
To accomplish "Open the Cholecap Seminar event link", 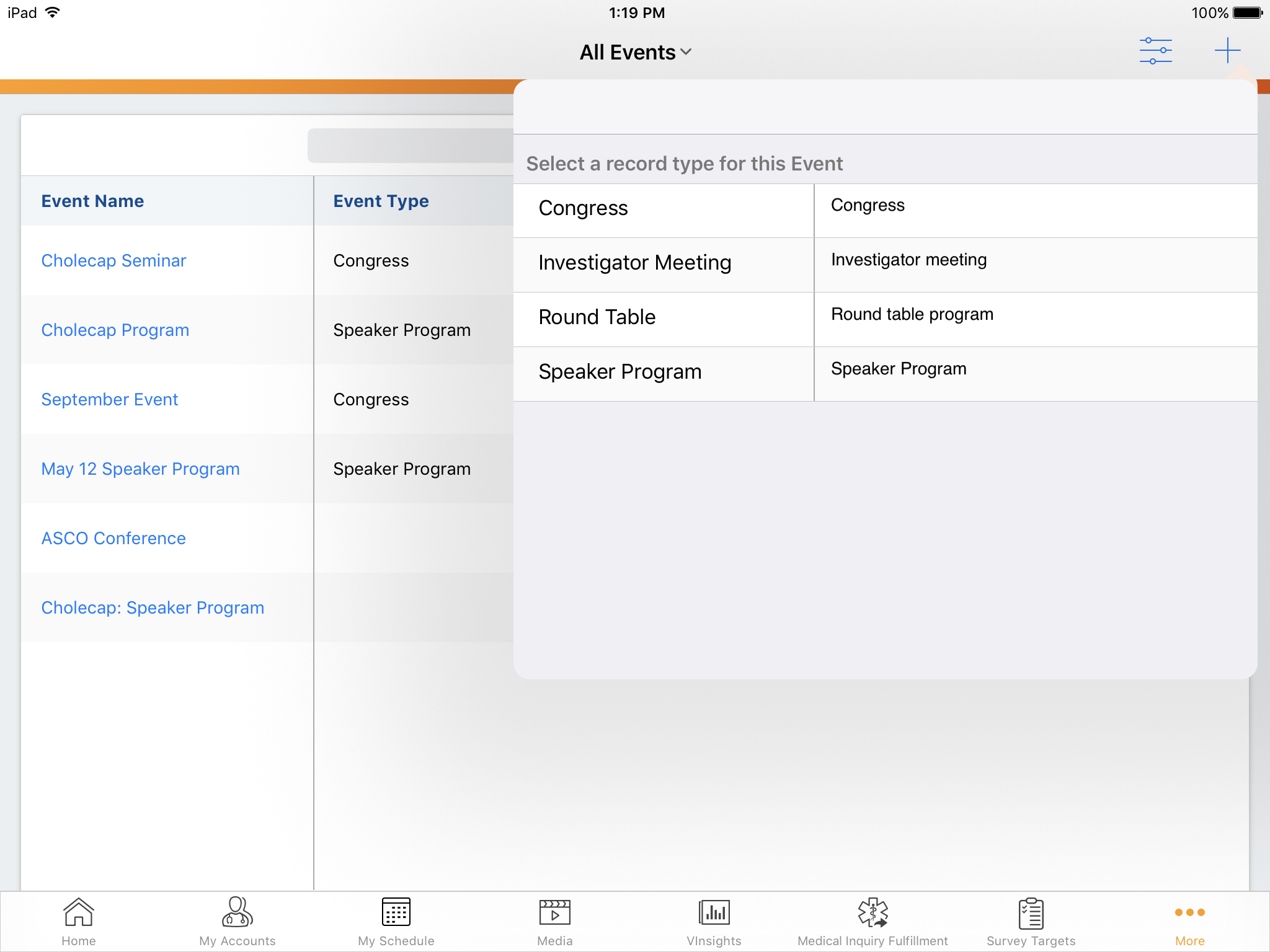I will 113,261.
